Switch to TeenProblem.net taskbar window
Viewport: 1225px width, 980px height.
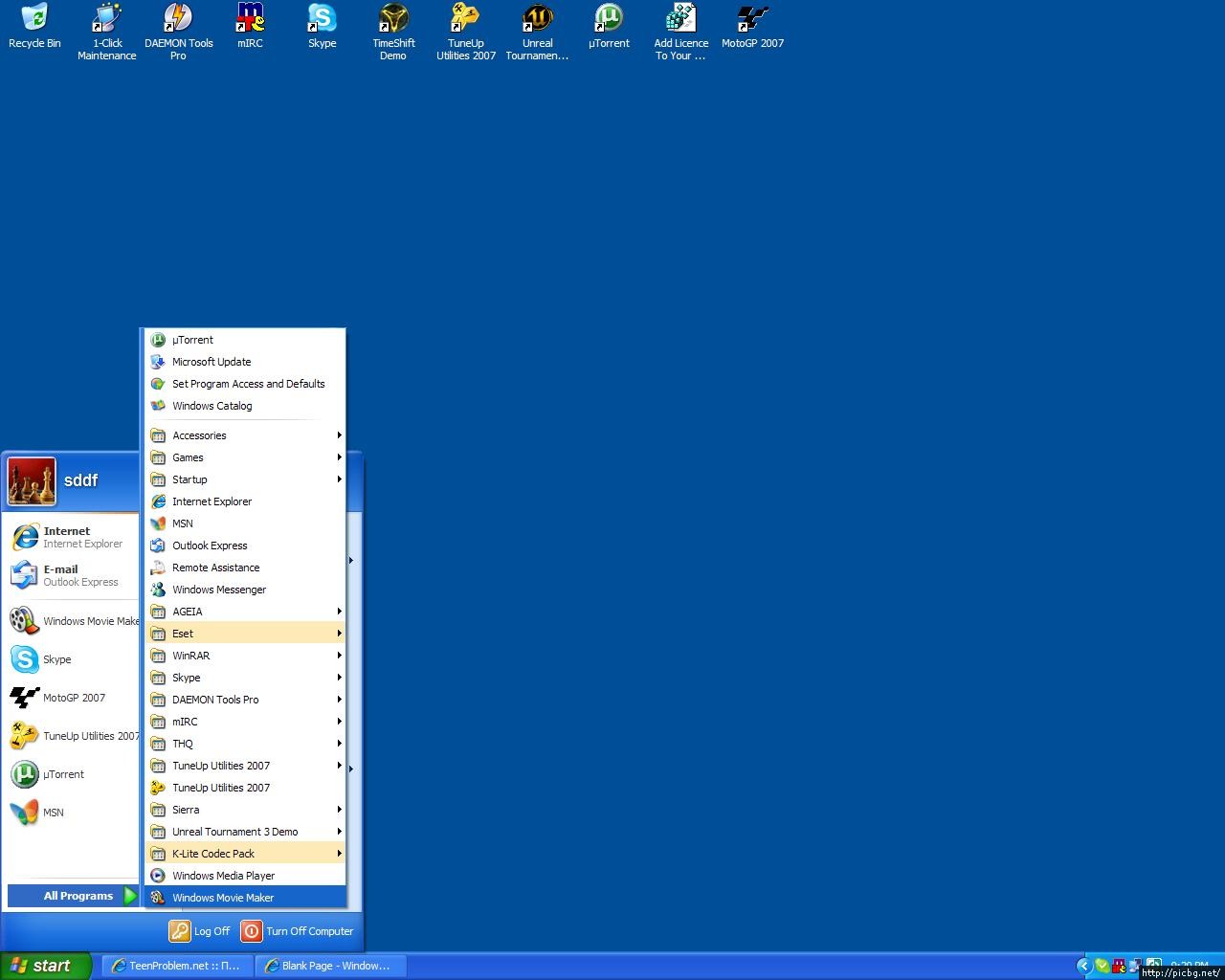[x=178, y=966]
